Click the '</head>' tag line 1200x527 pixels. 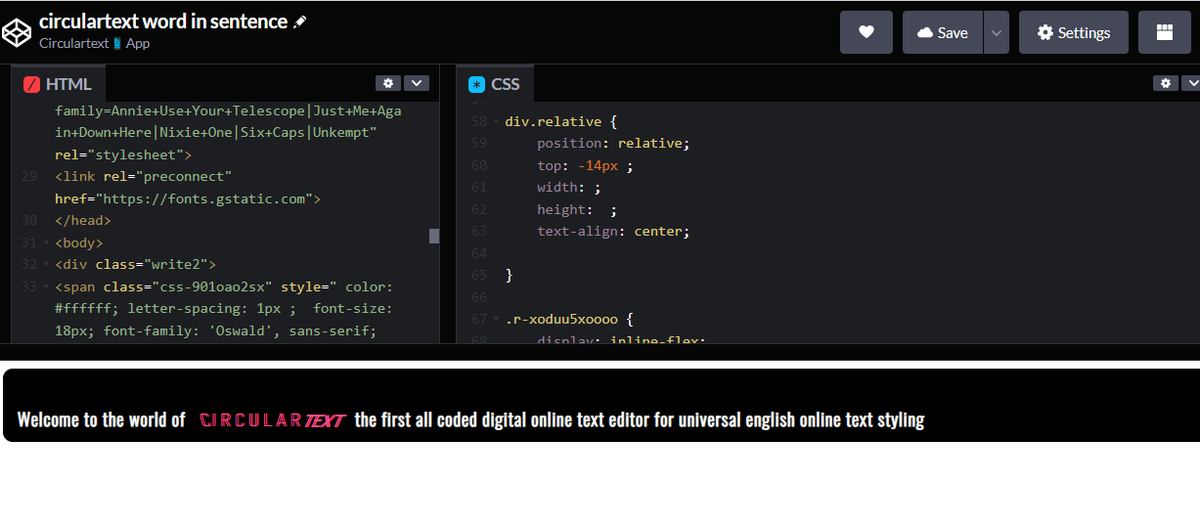click(x=83, y=221)
